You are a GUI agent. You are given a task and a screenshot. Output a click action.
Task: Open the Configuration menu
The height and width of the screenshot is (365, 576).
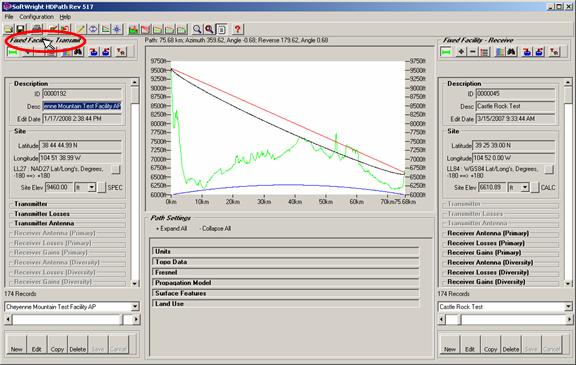(x=36, y=17)
